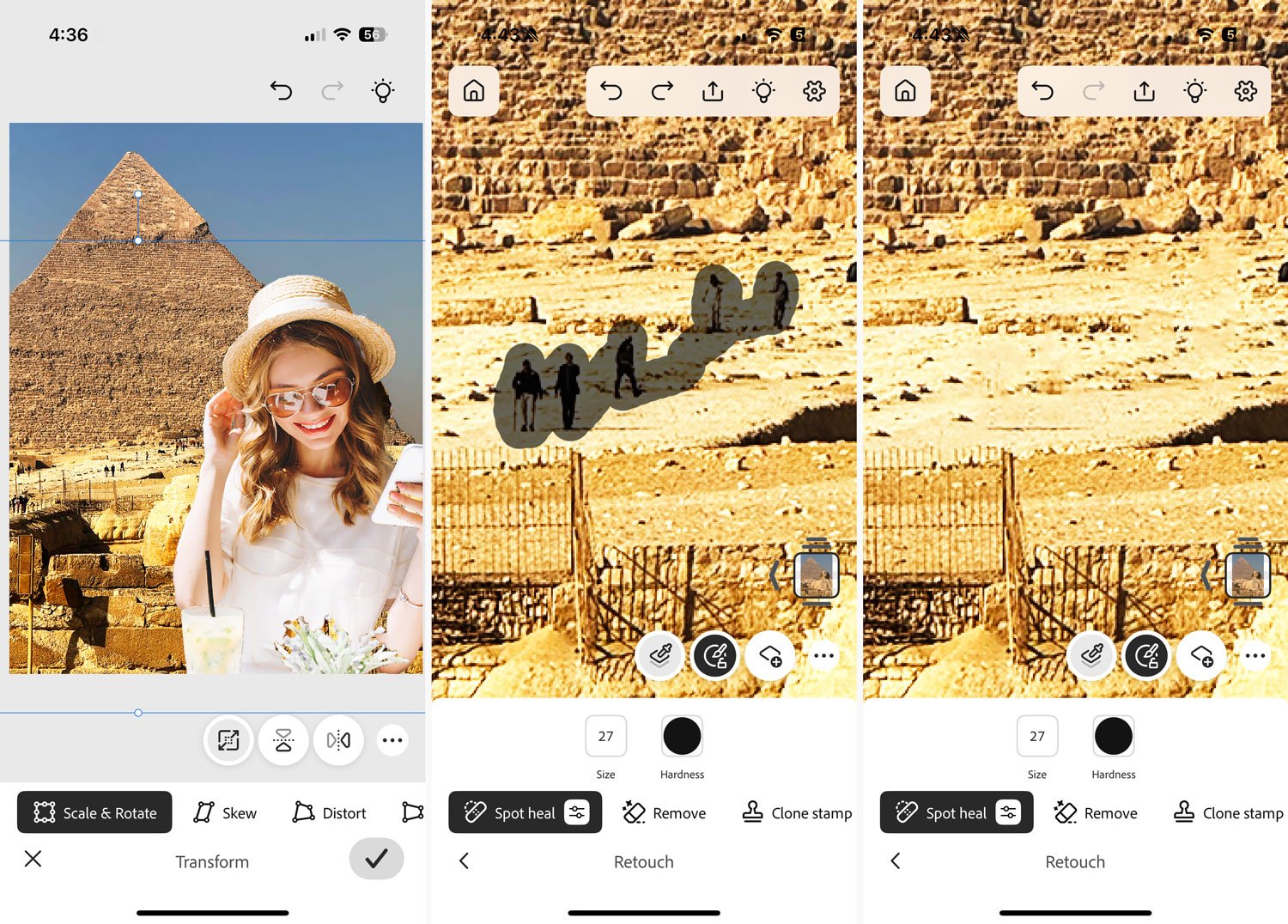
Task: Tap the lightbulb tips icon on Transform screen
Action: pos(383,91)
